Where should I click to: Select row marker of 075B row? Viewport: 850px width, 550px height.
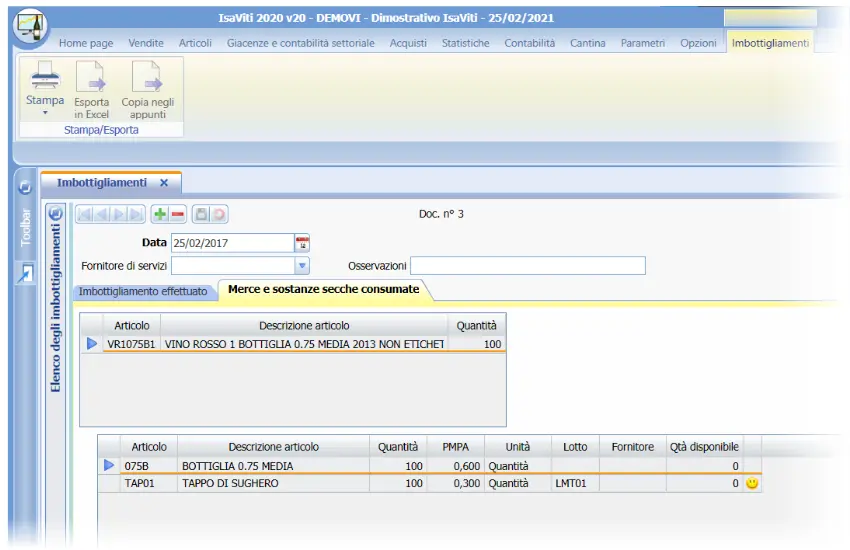tap(109, 465)
